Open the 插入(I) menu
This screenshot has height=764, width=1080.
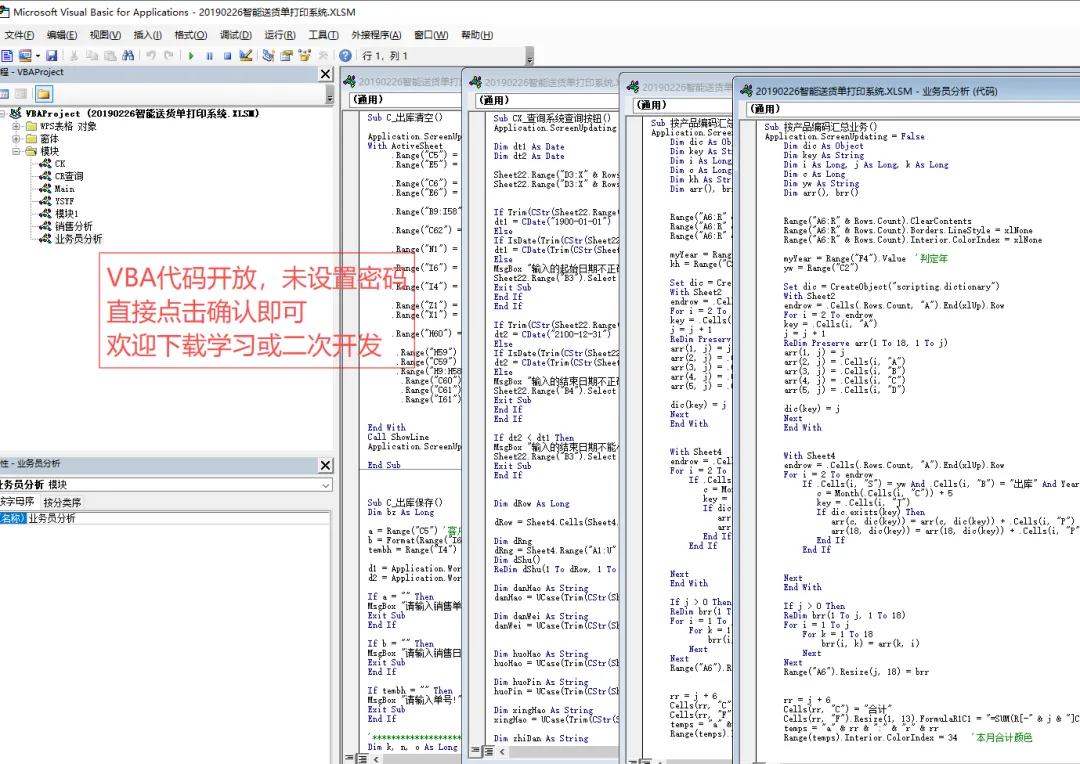coord(147,35)
